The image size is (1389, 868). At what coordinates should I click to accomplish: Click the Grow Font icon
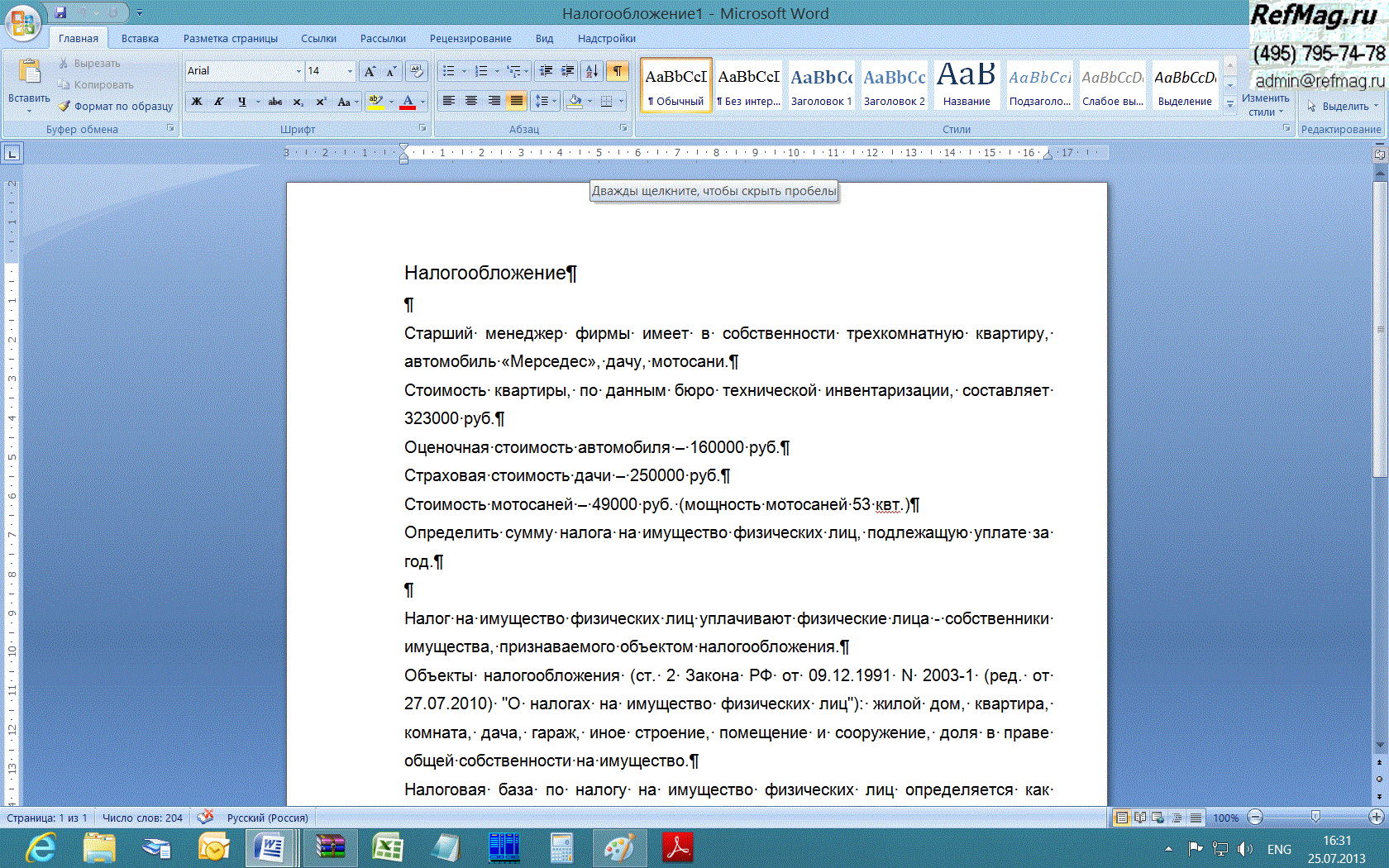click(x=370, y=71)
